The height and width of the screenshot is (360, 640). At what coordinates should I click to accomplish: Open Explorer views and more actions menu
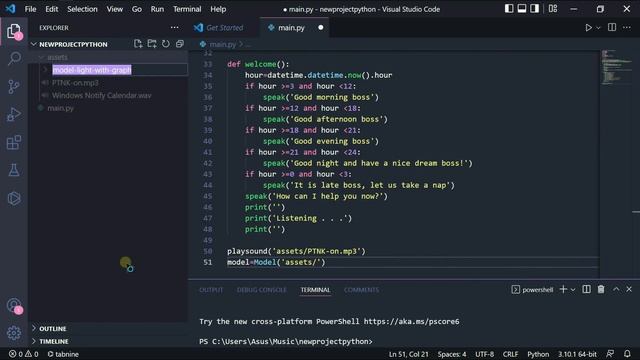[175, 28]
